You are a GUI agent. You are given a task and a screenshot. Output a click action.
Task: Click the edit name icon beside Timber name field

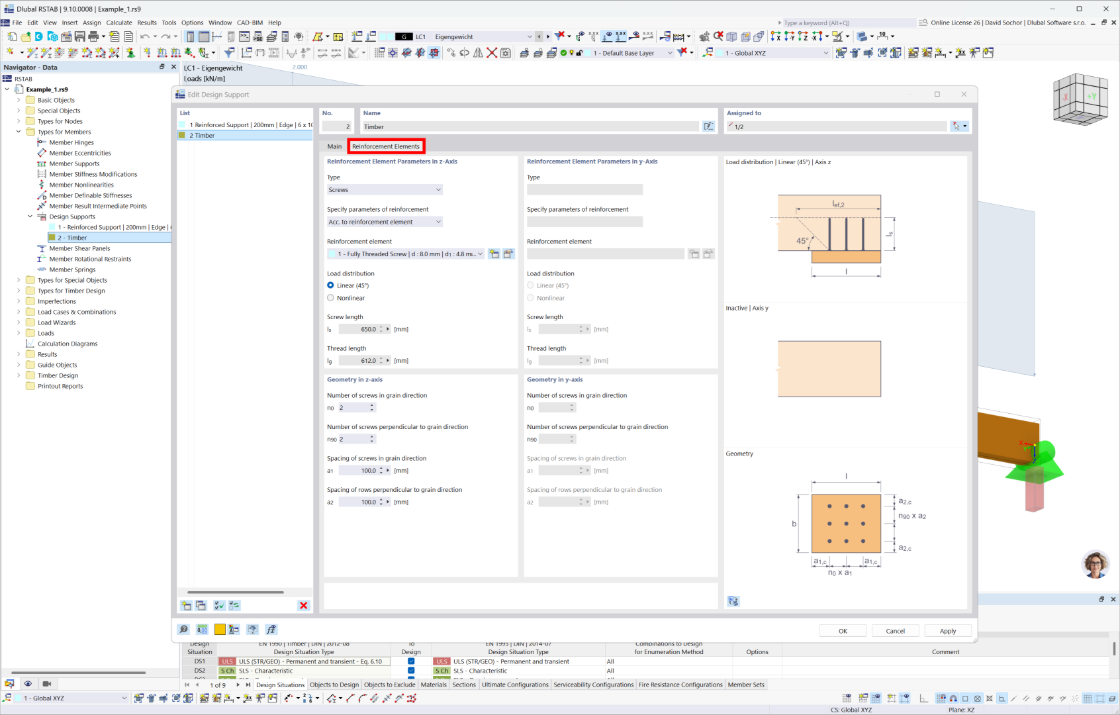point(708,126)
